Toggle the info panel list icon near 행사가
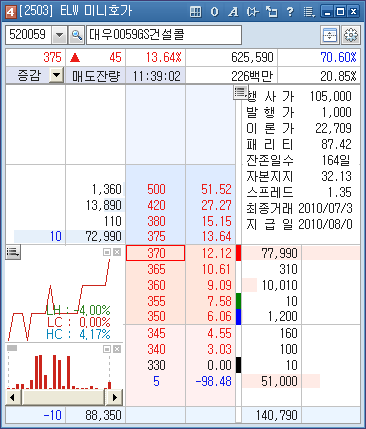 240,92
